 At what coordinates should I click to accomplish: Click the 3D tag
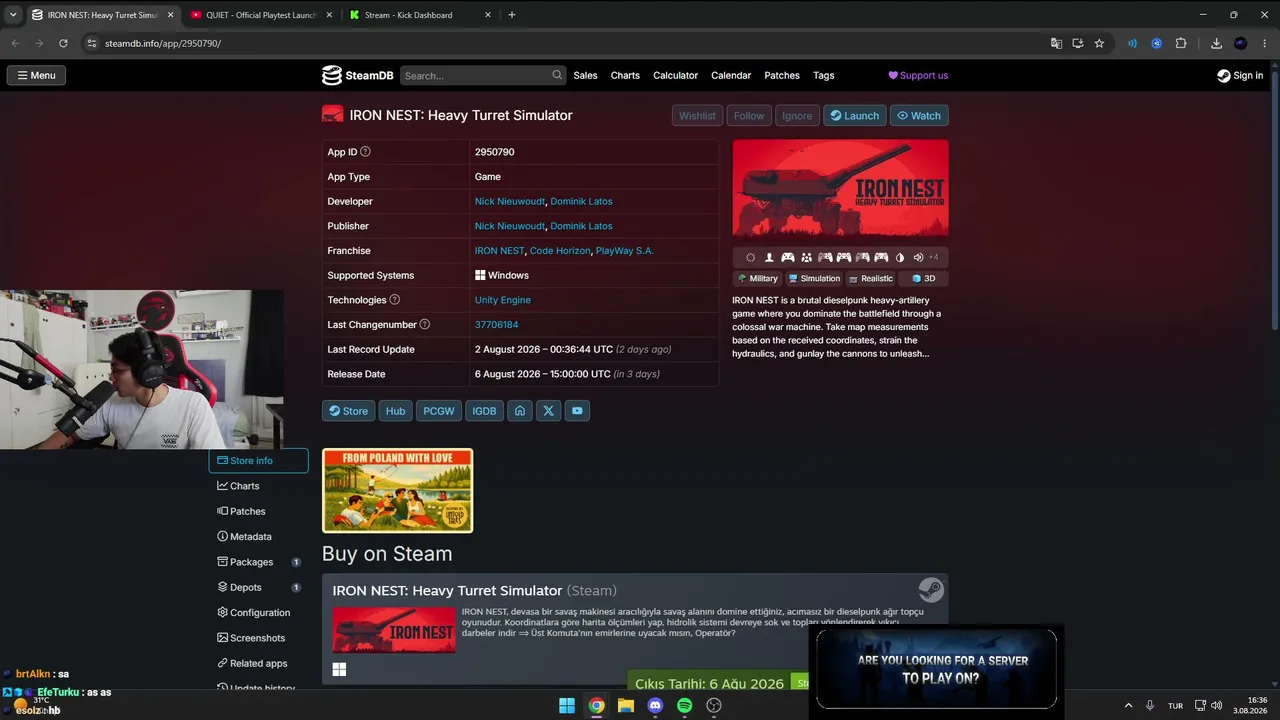923,279
